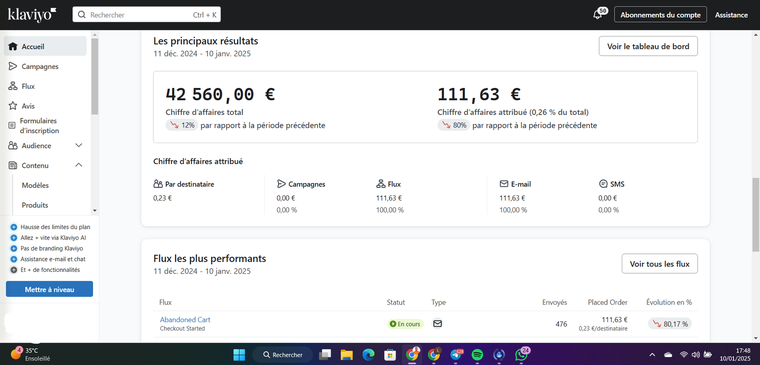
Task: Expand the Audience sidebar section
Action: tap(79, 145)
